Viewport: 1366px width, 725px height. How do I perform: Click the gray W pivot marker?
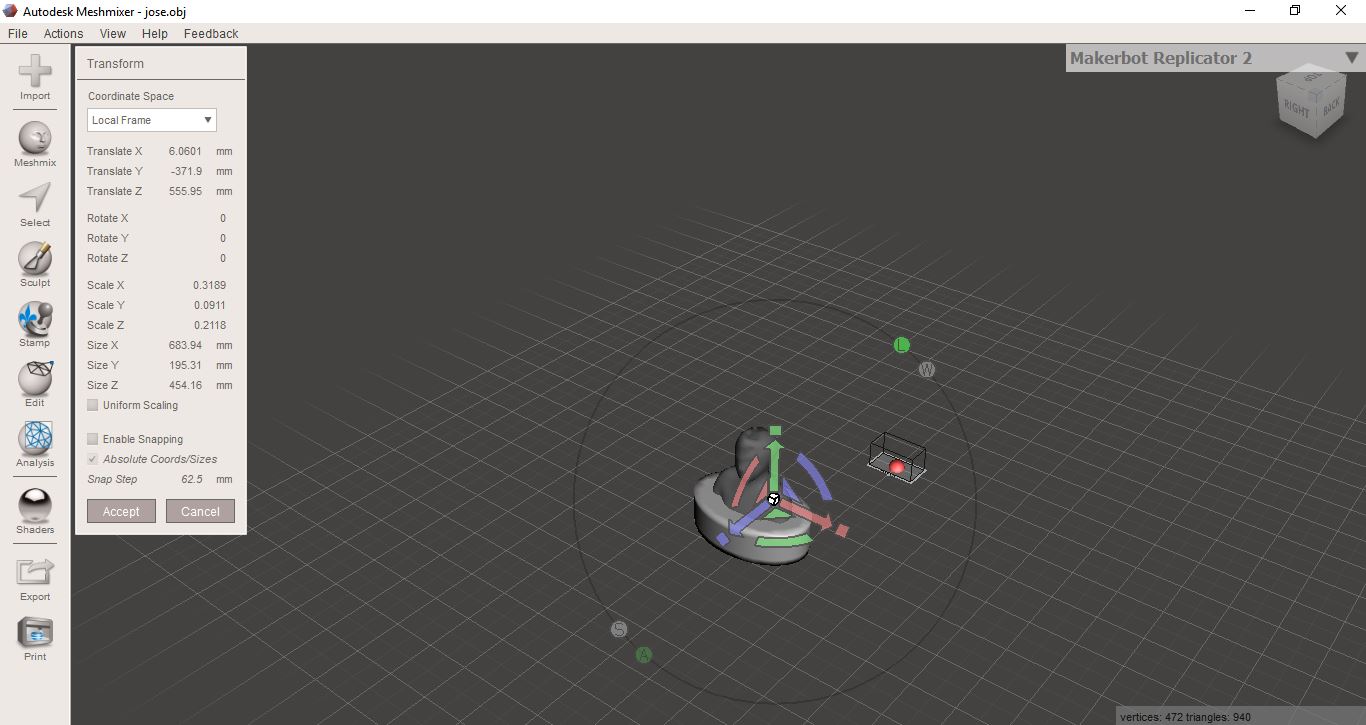927,370
